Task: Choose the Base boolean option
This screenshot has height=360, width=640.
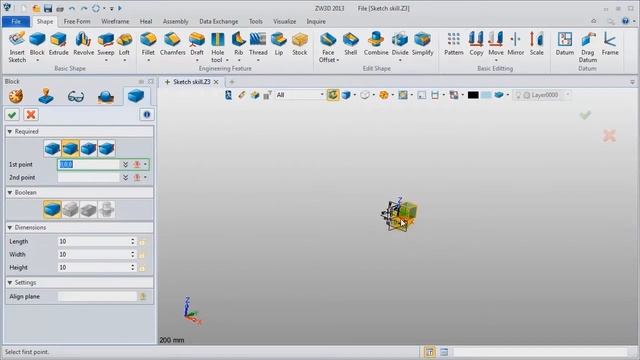Action: [x=52, y=209]
